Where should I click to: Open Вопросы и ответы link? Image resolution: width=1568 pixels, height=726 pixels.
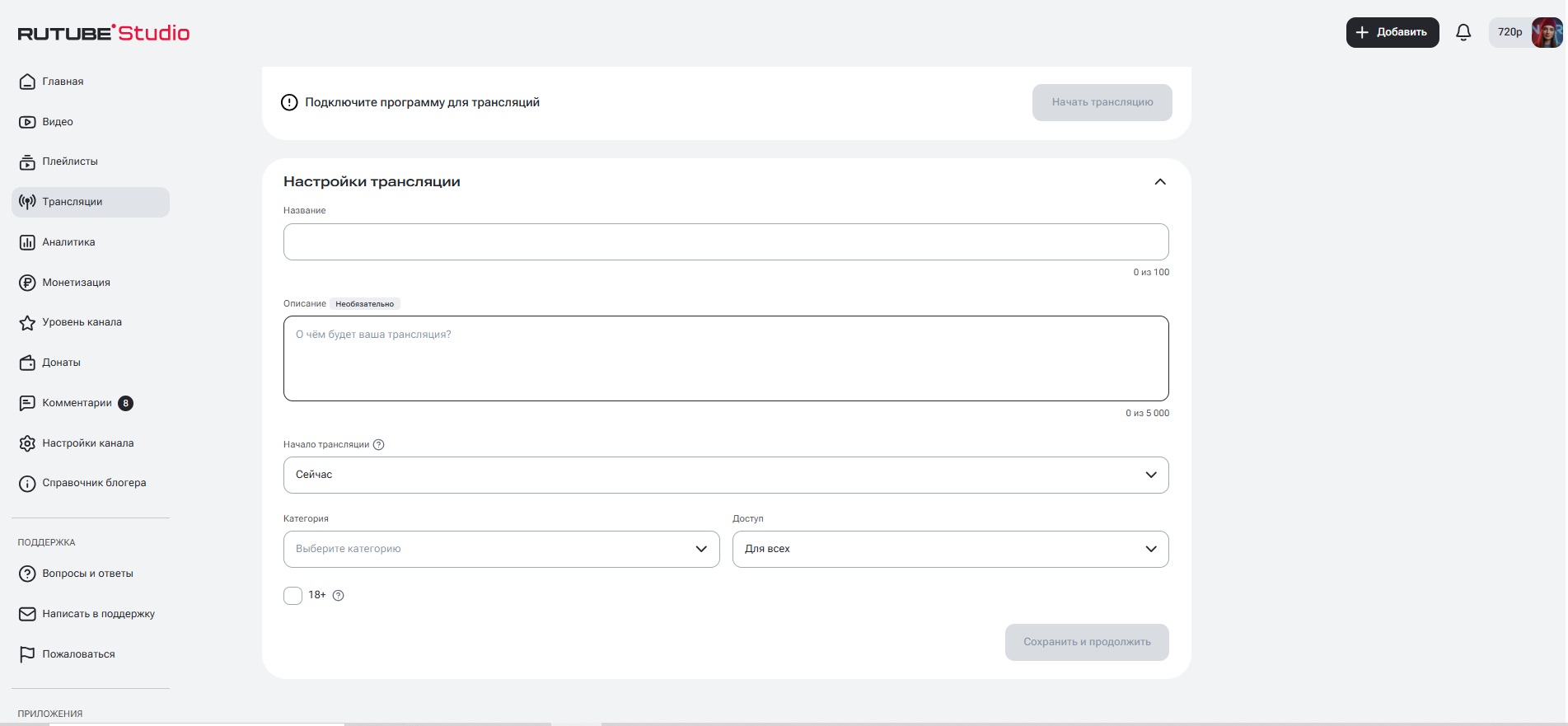point(91,574)
